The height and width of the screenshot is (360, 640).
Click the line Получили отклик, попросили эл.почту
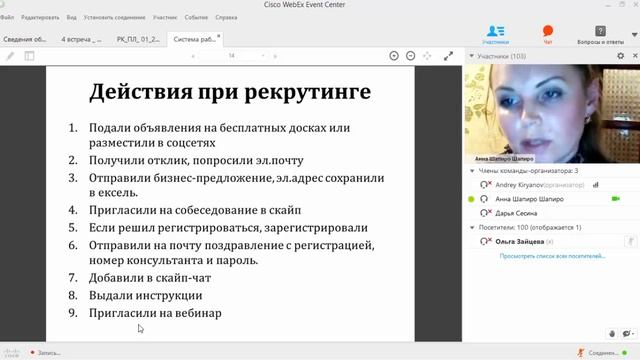(x=196, y=160)
